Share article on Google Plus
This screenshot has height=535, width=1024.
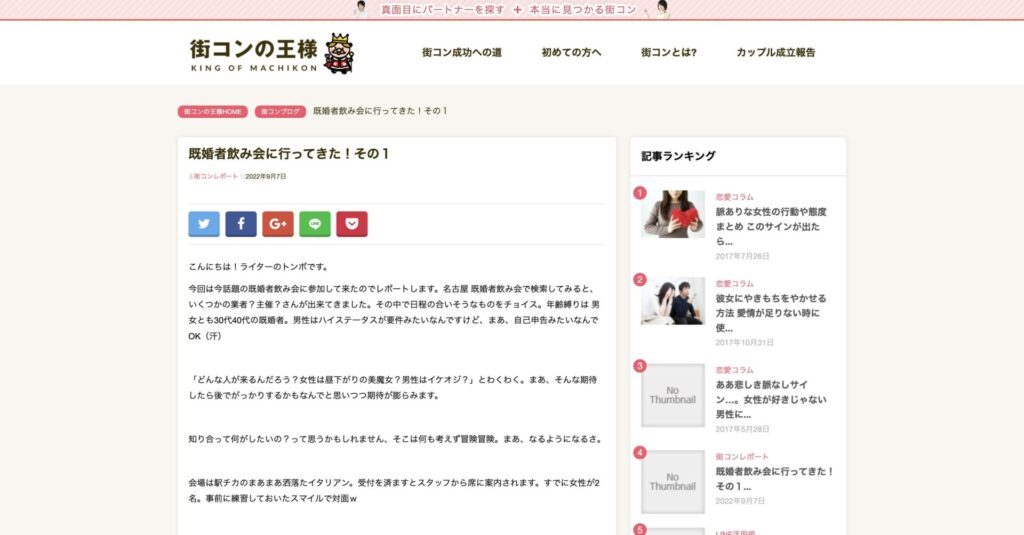click(278, 224)
